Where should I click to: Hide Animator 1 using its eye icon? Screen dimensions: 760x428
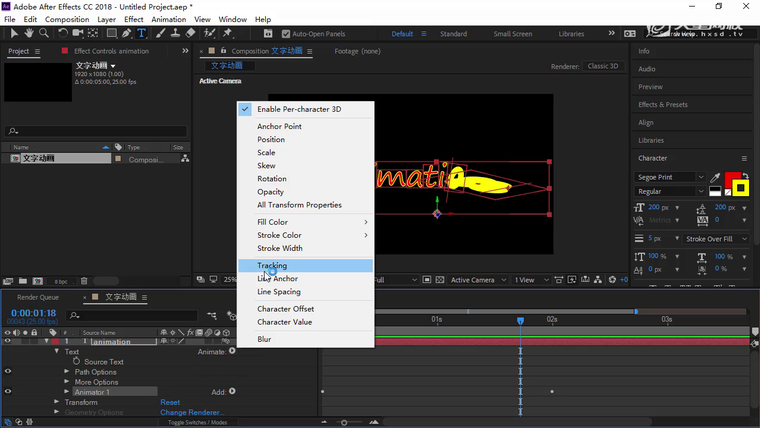[8, 392]
